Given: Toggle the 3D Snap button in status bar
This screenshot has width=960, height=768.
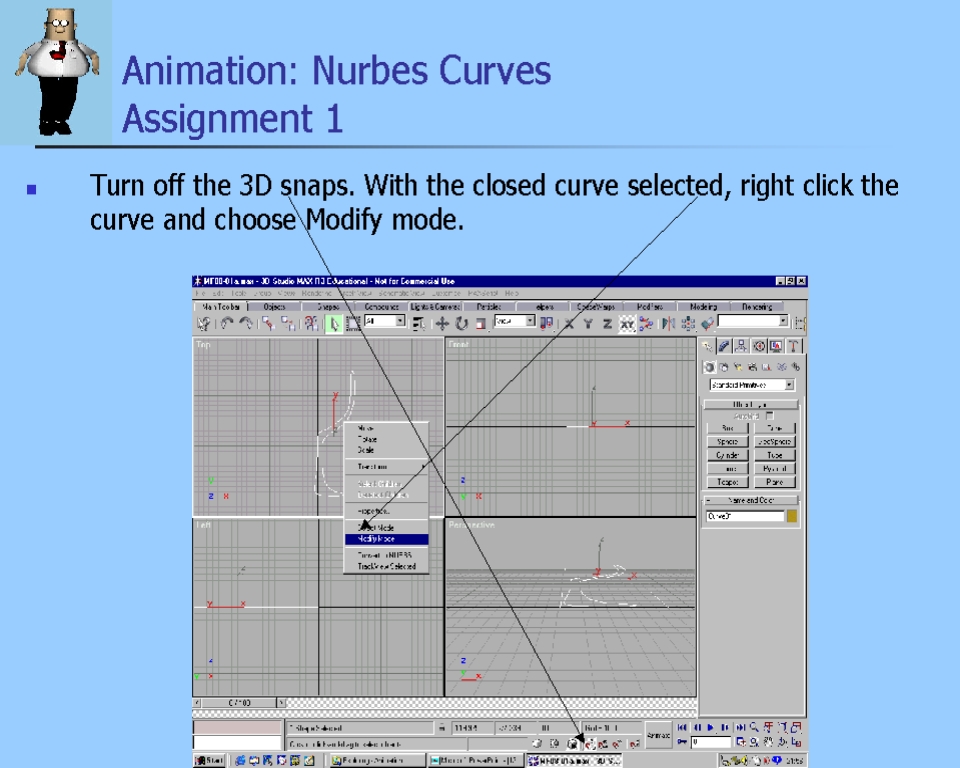Looking at the screenshot, I should point(590,744).
